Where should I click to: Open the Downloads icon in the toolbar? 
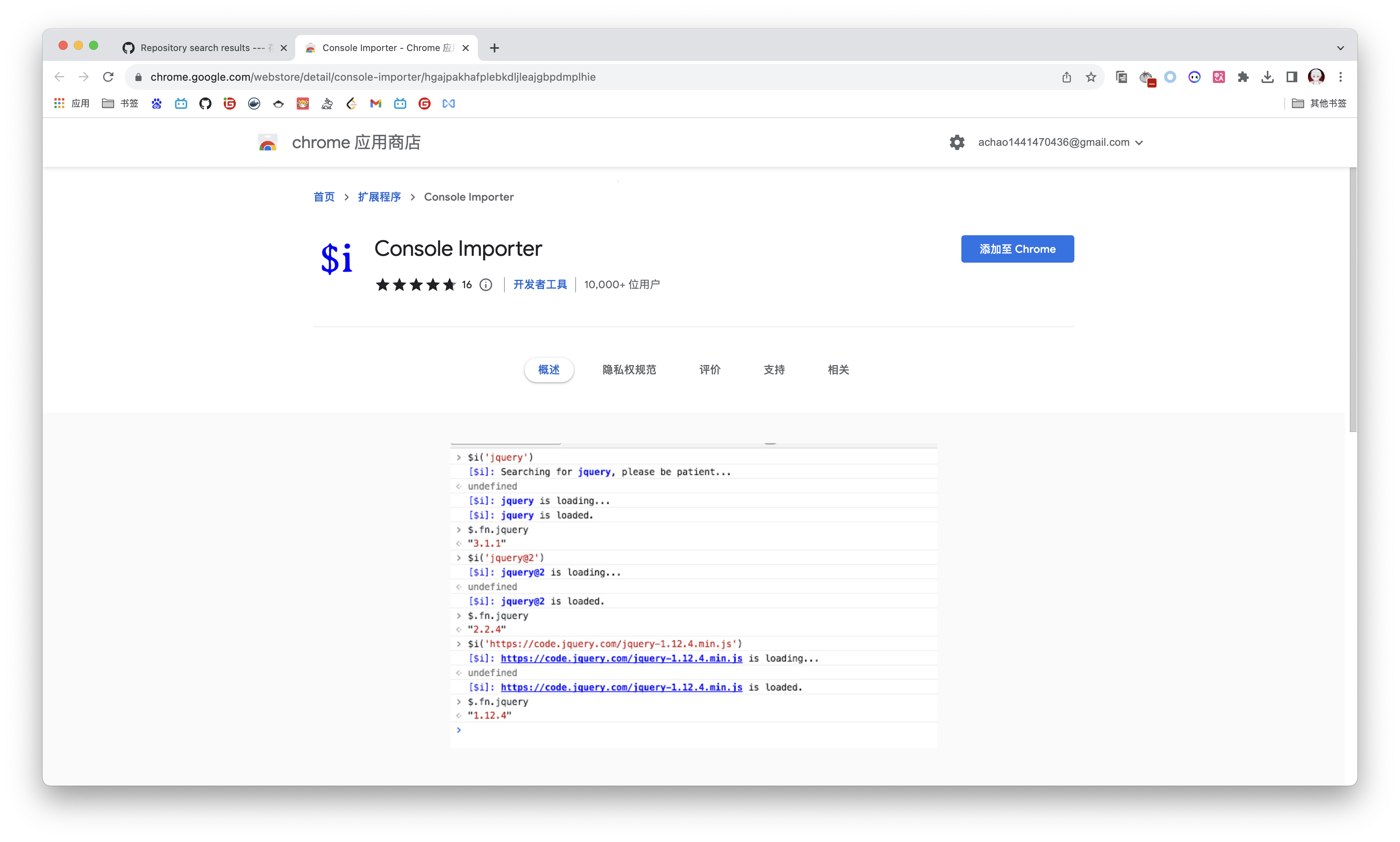1267,77
